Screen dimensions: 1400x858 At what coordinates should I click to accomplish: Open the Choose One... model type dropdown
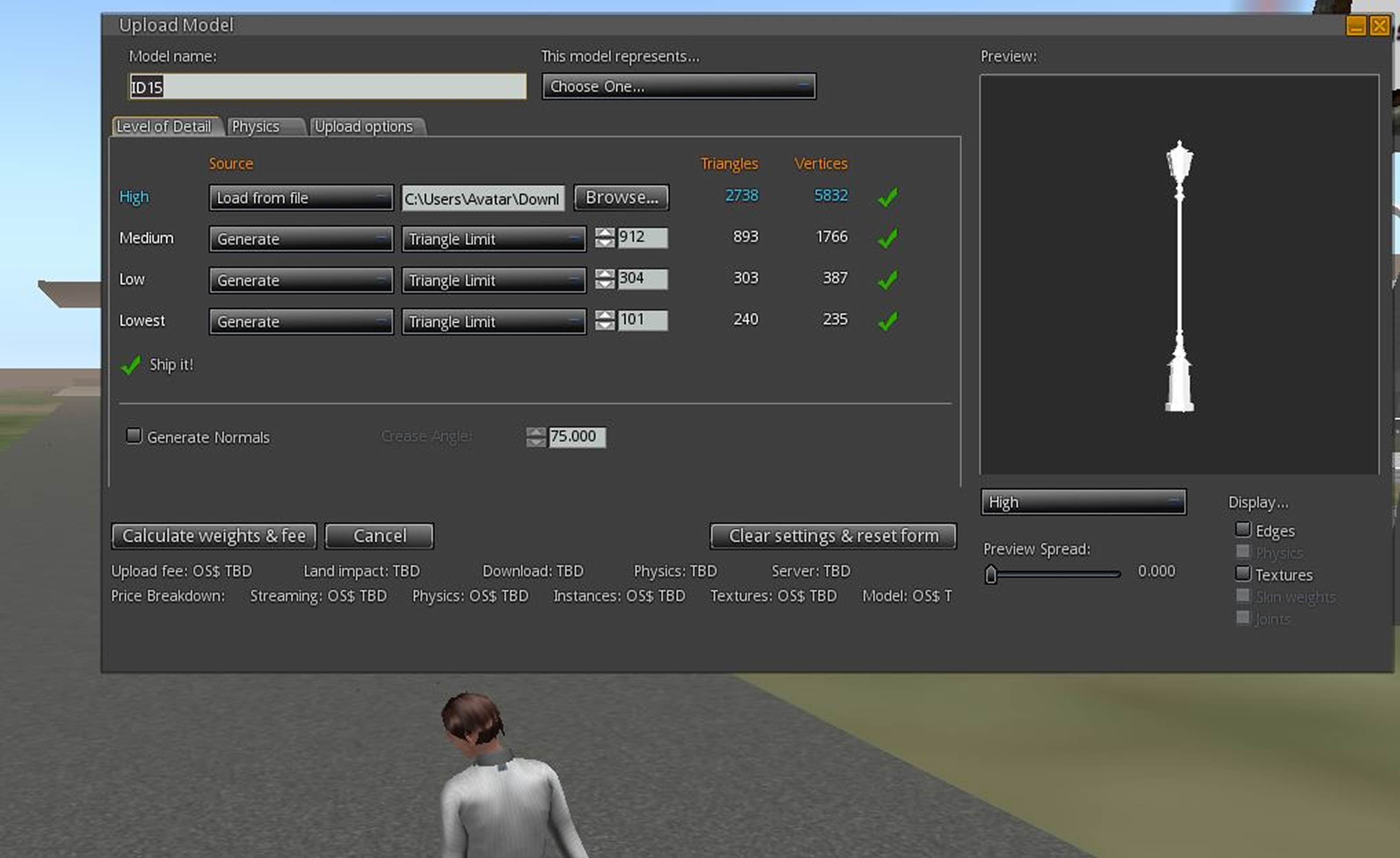click(679, 86)
